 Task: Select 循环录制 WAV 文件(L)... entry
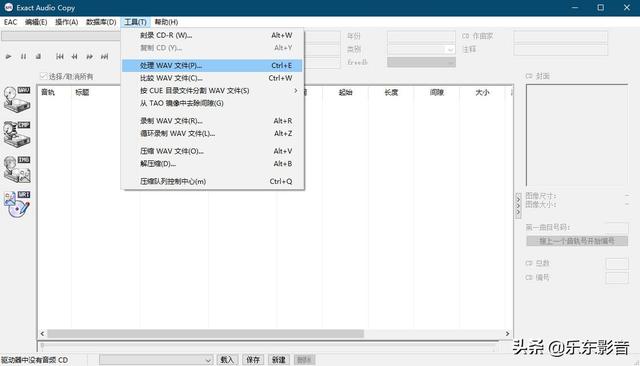(x=212, y=133)
